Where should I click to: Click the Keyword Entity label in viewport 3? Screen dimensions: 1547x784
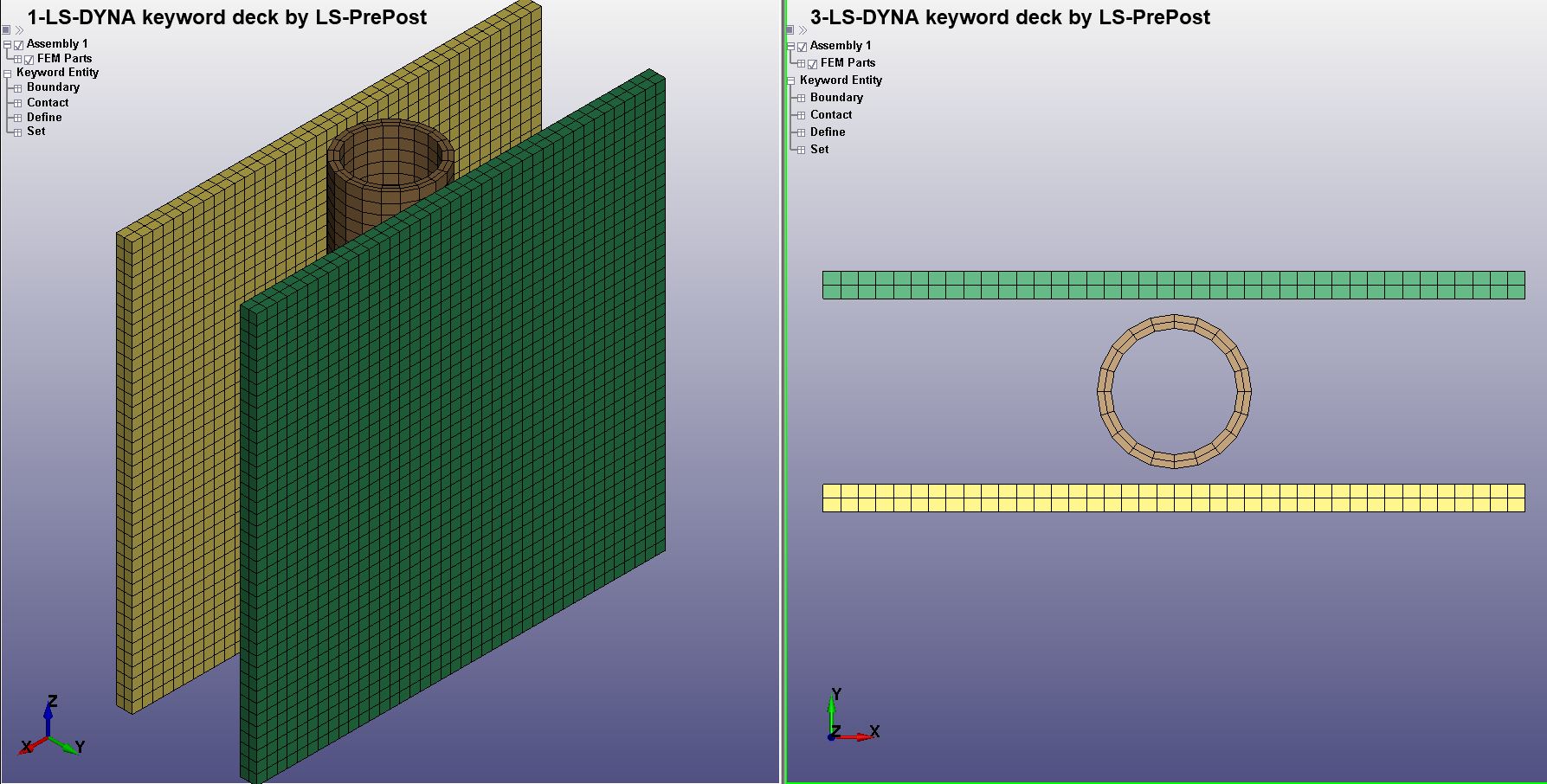tap(841, 80)
